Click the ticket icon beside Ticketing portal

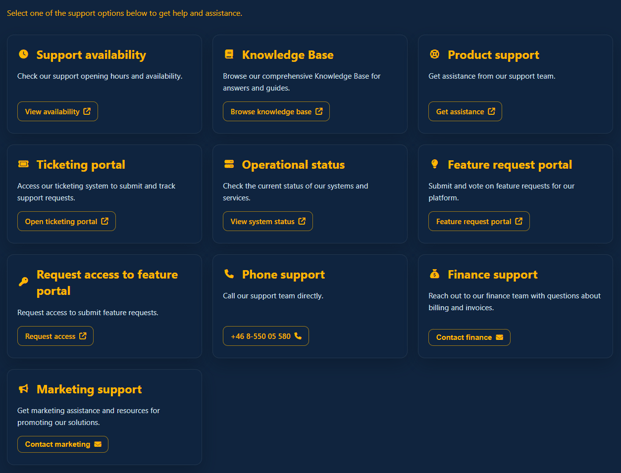[24, 164]
